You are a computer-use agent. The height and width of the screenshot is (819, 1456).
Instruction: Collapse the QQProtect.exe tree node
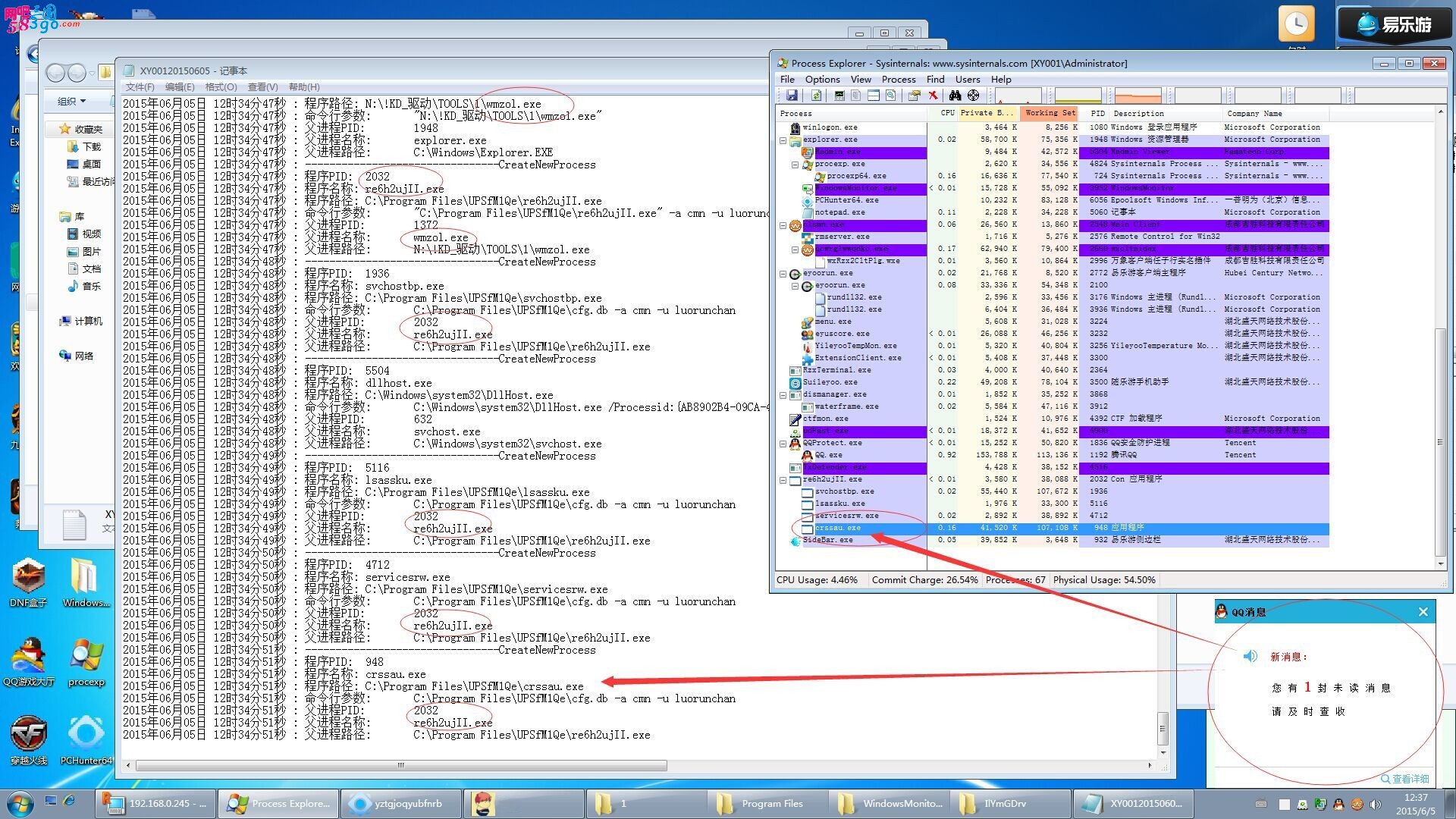[x=783, y=444]
